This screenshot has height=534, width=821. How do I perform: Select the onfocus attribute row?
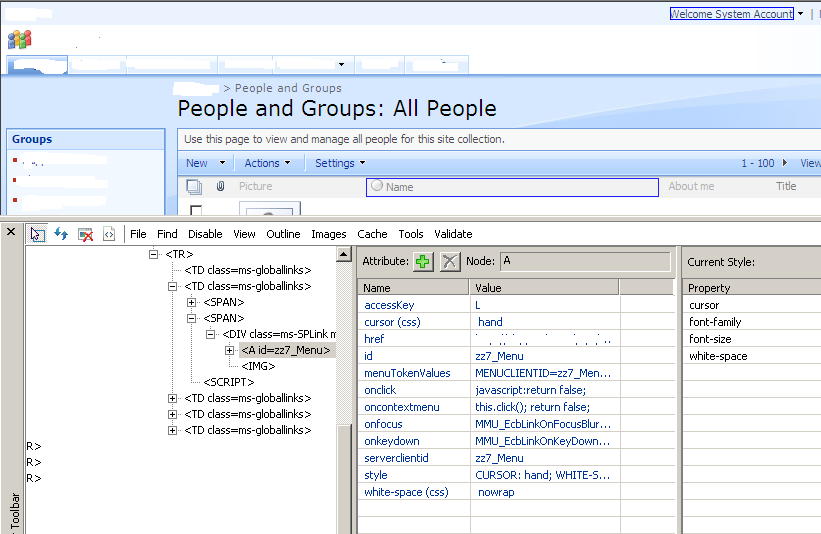coord(516,424)
